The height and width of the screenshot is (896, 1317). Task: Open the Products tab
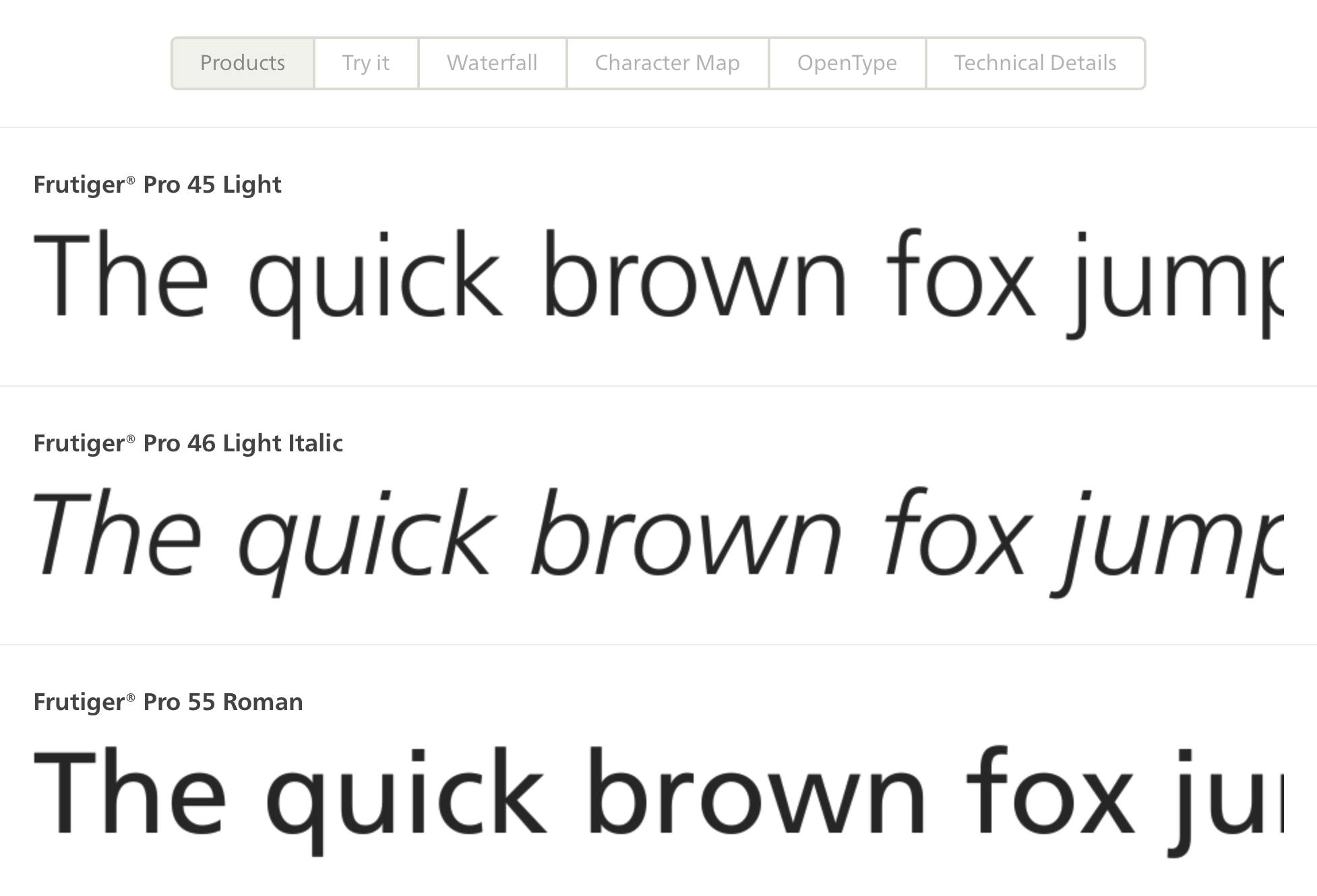tap(243, 63)
